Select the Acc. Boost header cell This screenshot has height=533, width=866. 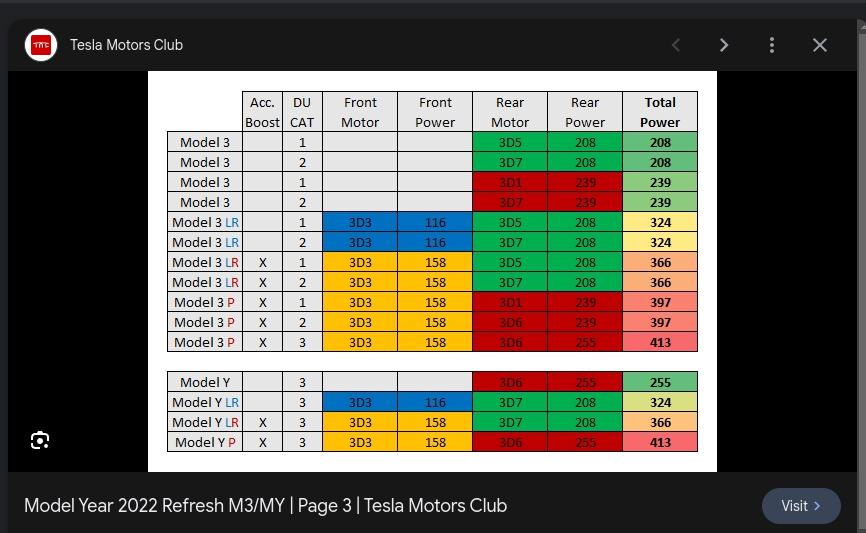(262, 112)
